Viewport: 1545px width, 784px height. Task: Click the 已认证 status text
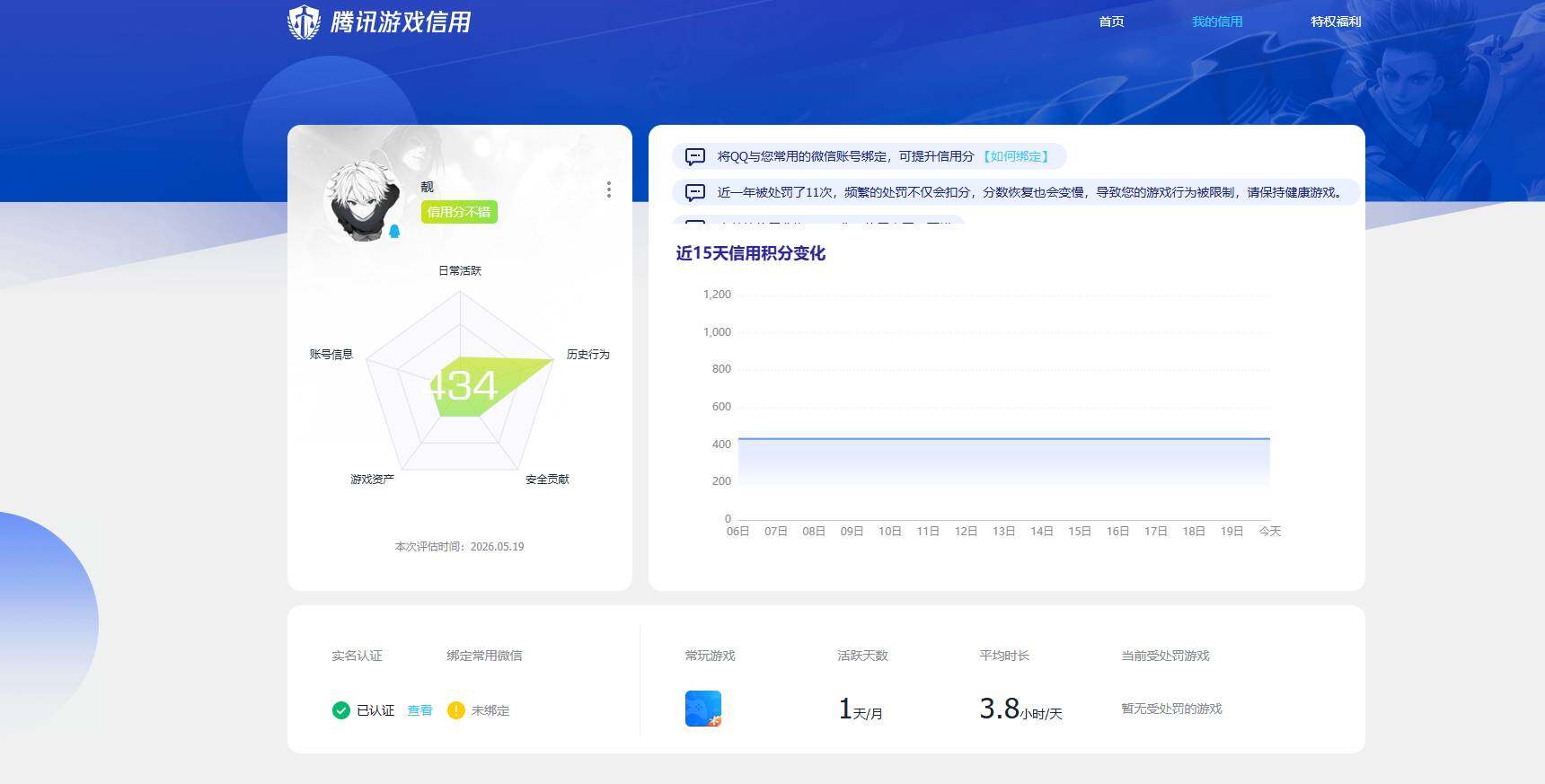(375, 710)
